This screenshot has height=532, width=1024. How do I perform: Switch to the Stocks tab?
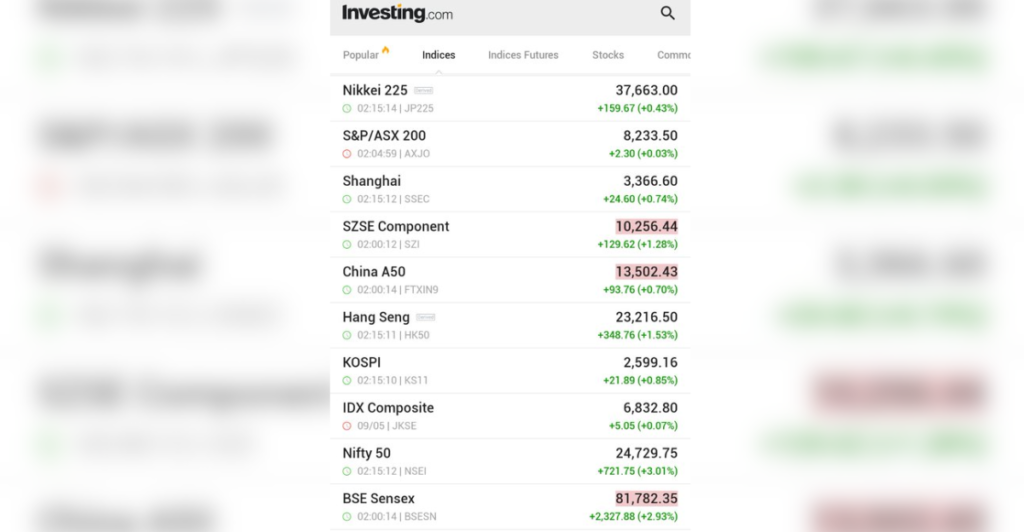[608, 55]
